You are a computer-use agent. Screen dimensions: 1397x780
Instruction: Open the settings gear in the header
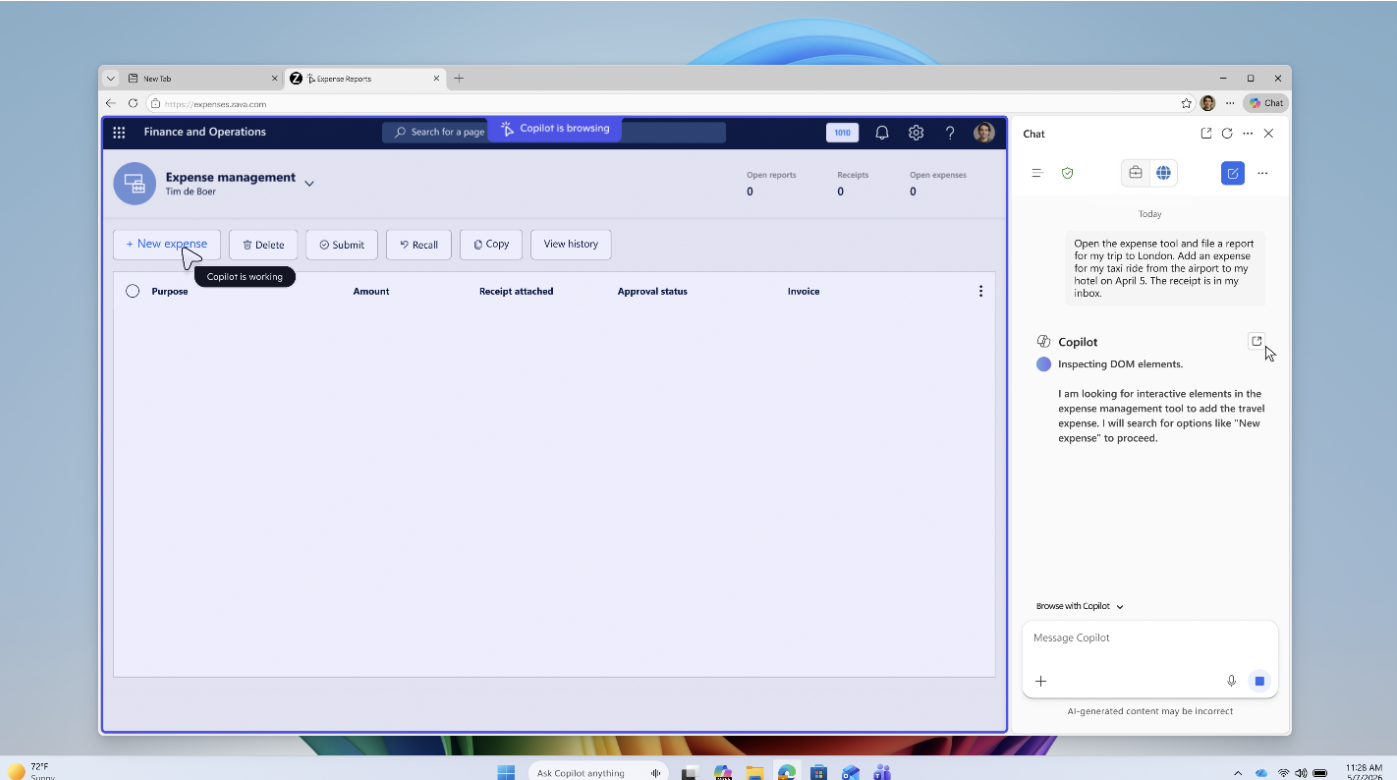pyautogui.click(x=916, y=132)
